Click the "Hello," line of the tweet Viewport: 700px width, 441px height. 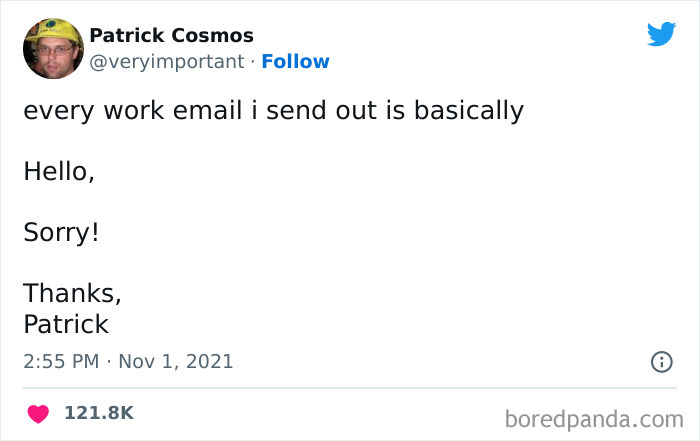click(x=59, y=172)
